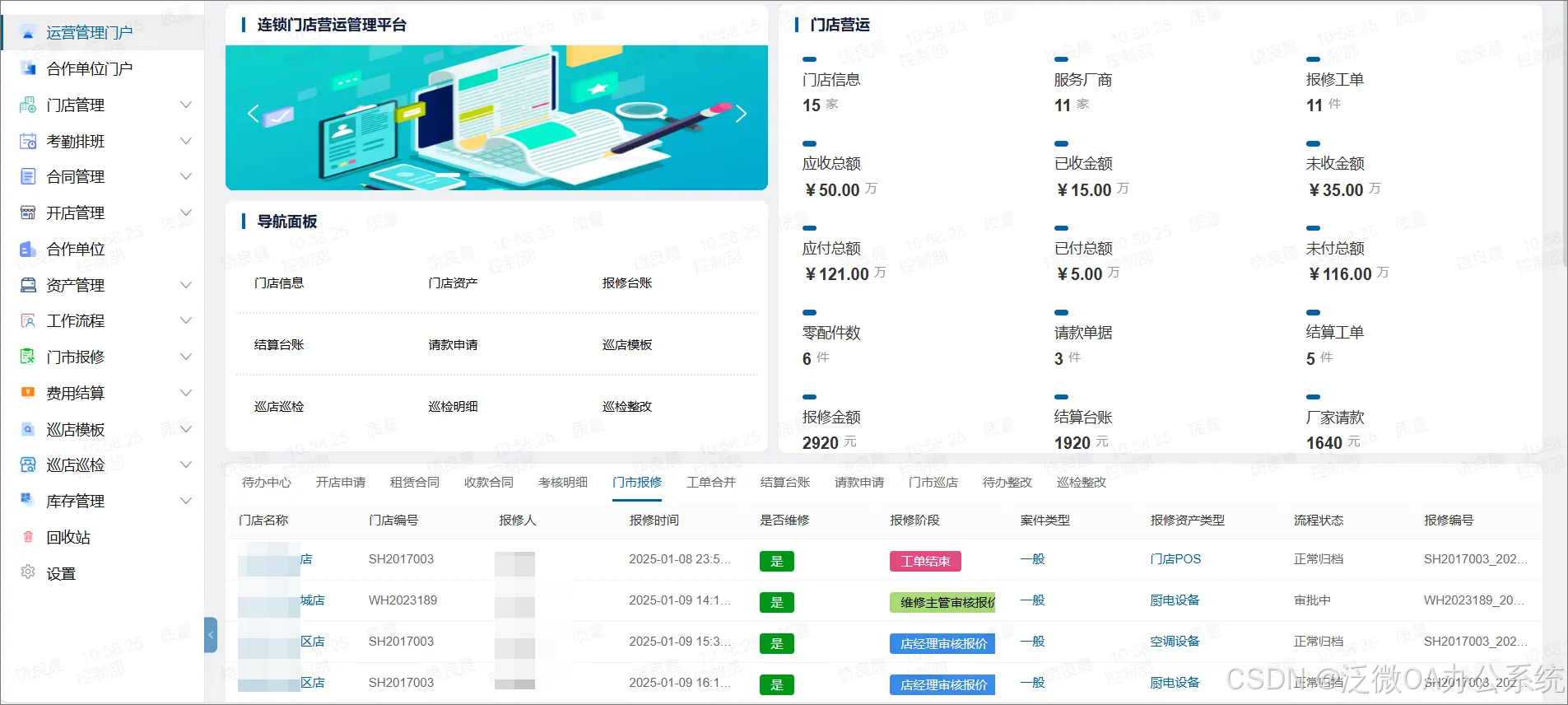The image size is (1568, 705).
Task: Click 空调设备 asset type link
Action: coord(1175,642)
